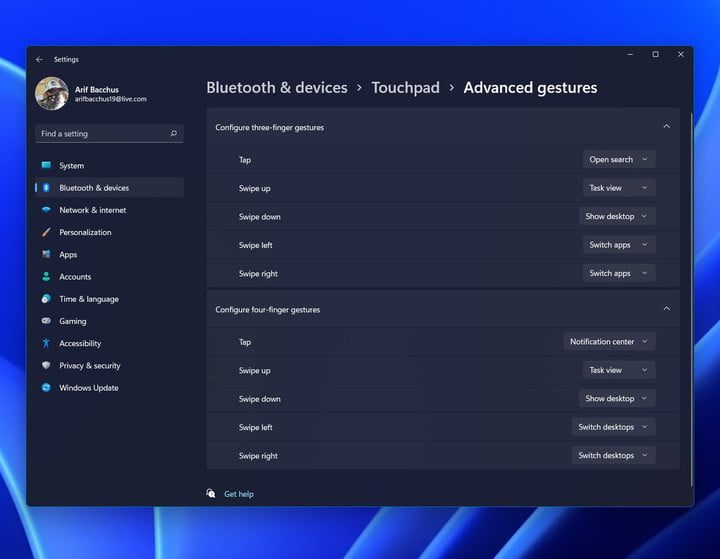Go to Apps settings
This screenshot has height=559, width=720.
109,254
